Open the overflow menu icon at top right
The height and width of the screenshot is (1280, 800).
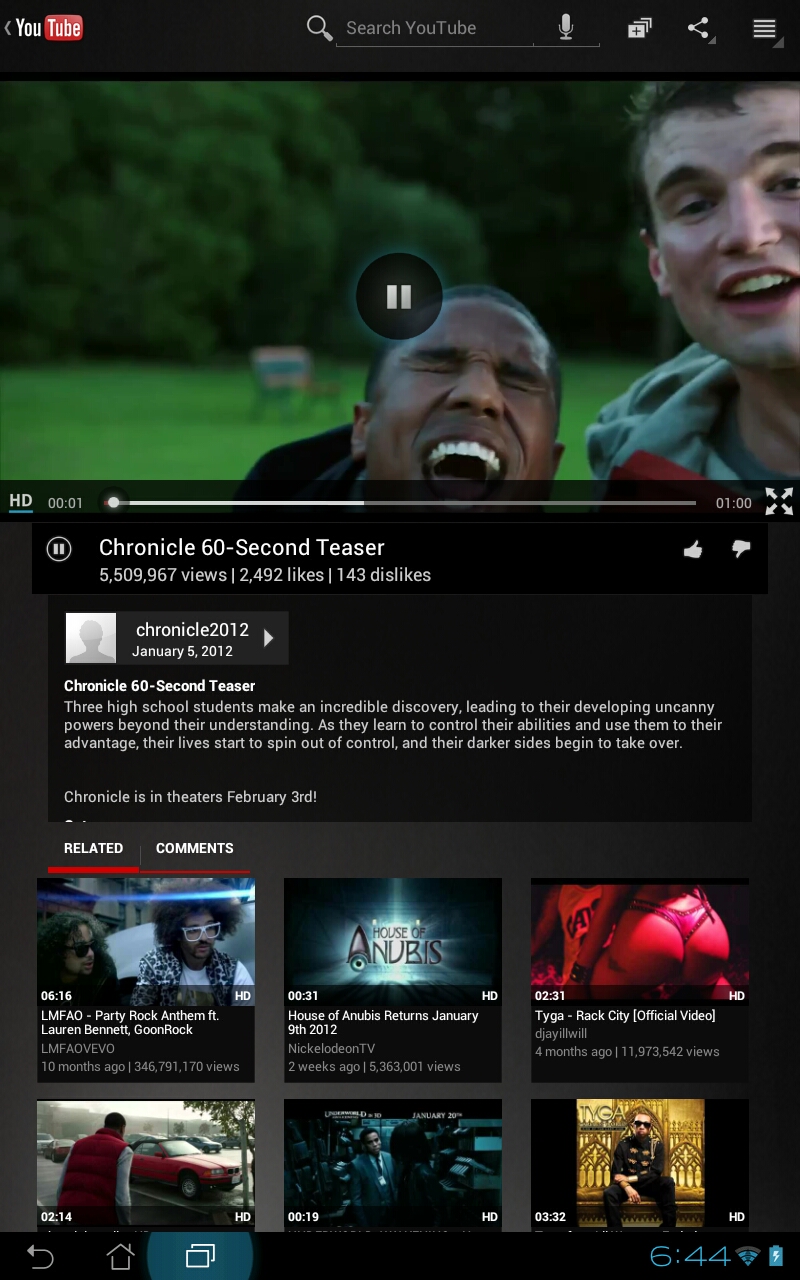pyautogui.click(x=764, y=29)
